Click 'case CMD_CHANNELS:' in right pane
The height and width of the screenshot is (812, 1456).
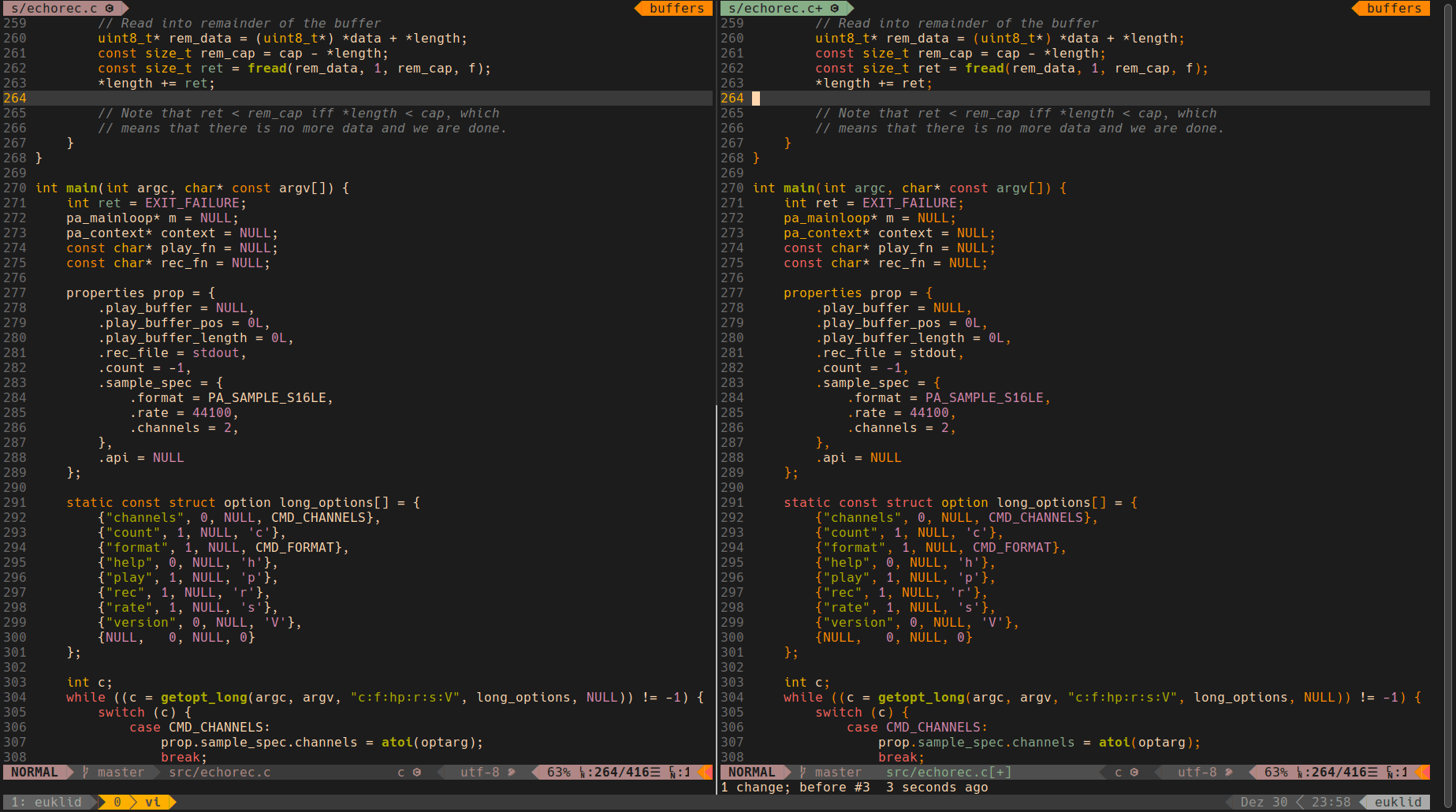click(x=918, y=728)
